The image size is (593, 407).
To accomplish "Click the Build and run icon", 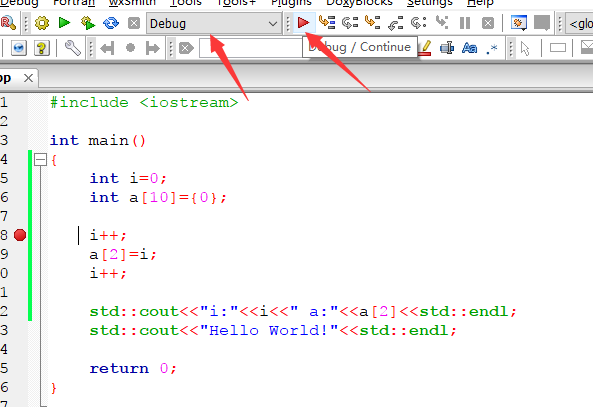I will (88, 23).
